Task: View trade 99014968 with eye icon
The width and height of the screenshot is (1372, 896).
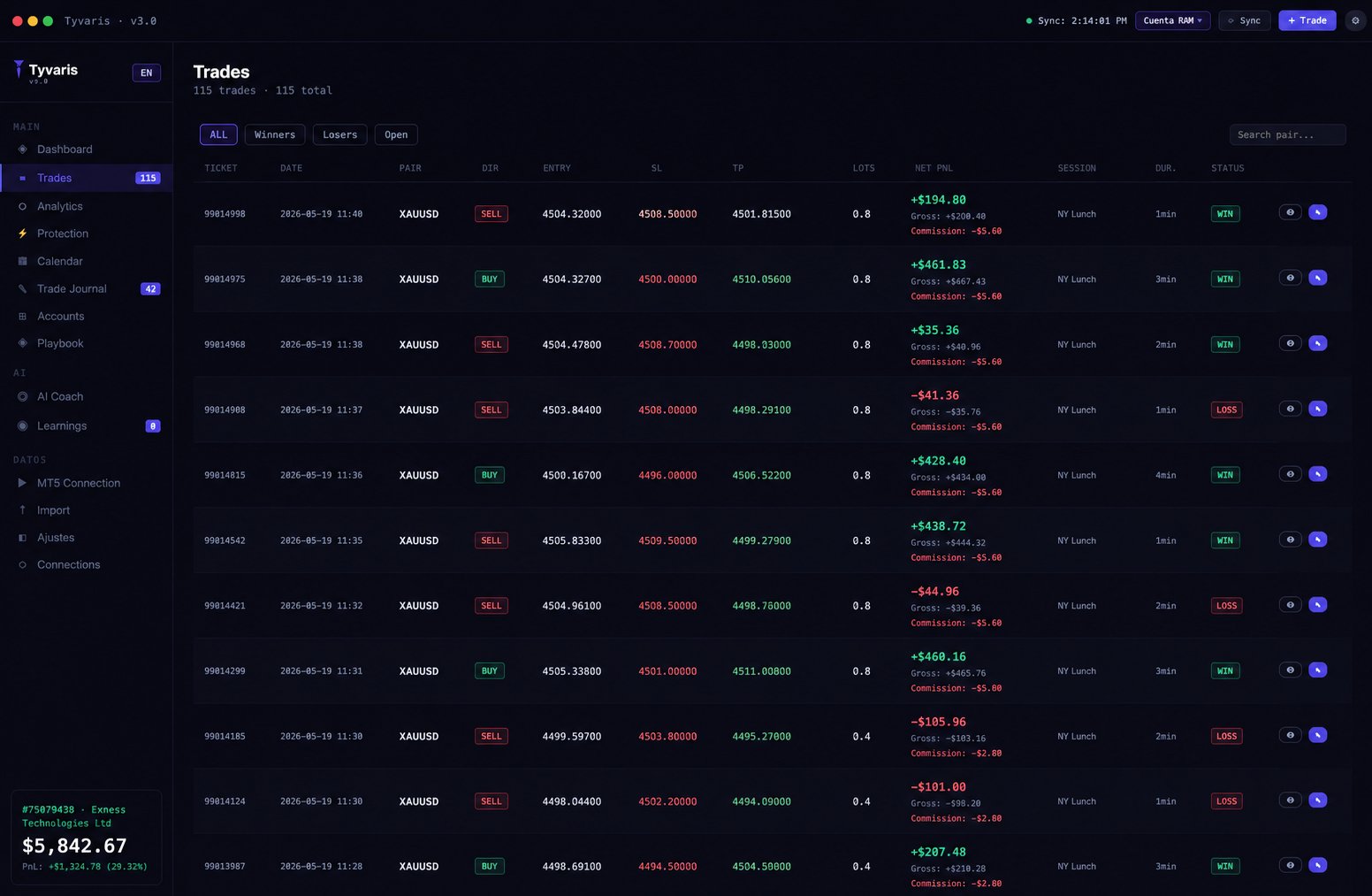Action: click(x=1290, y=343)
